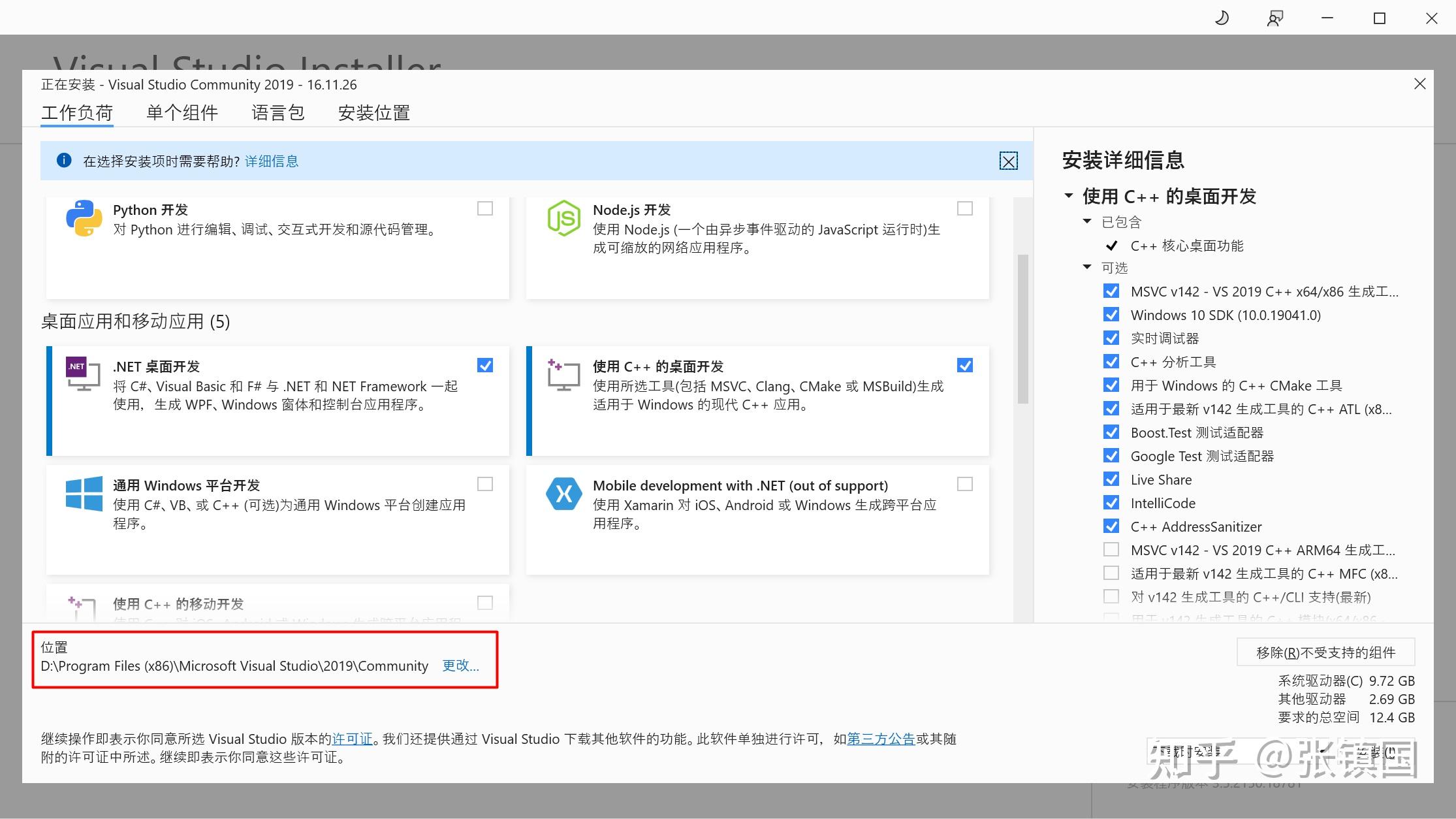This screenshot has width=1456, height=819.
Task: Select the Python 开发 workload icon
Action: pyautogui.click(x=82, y=218)
